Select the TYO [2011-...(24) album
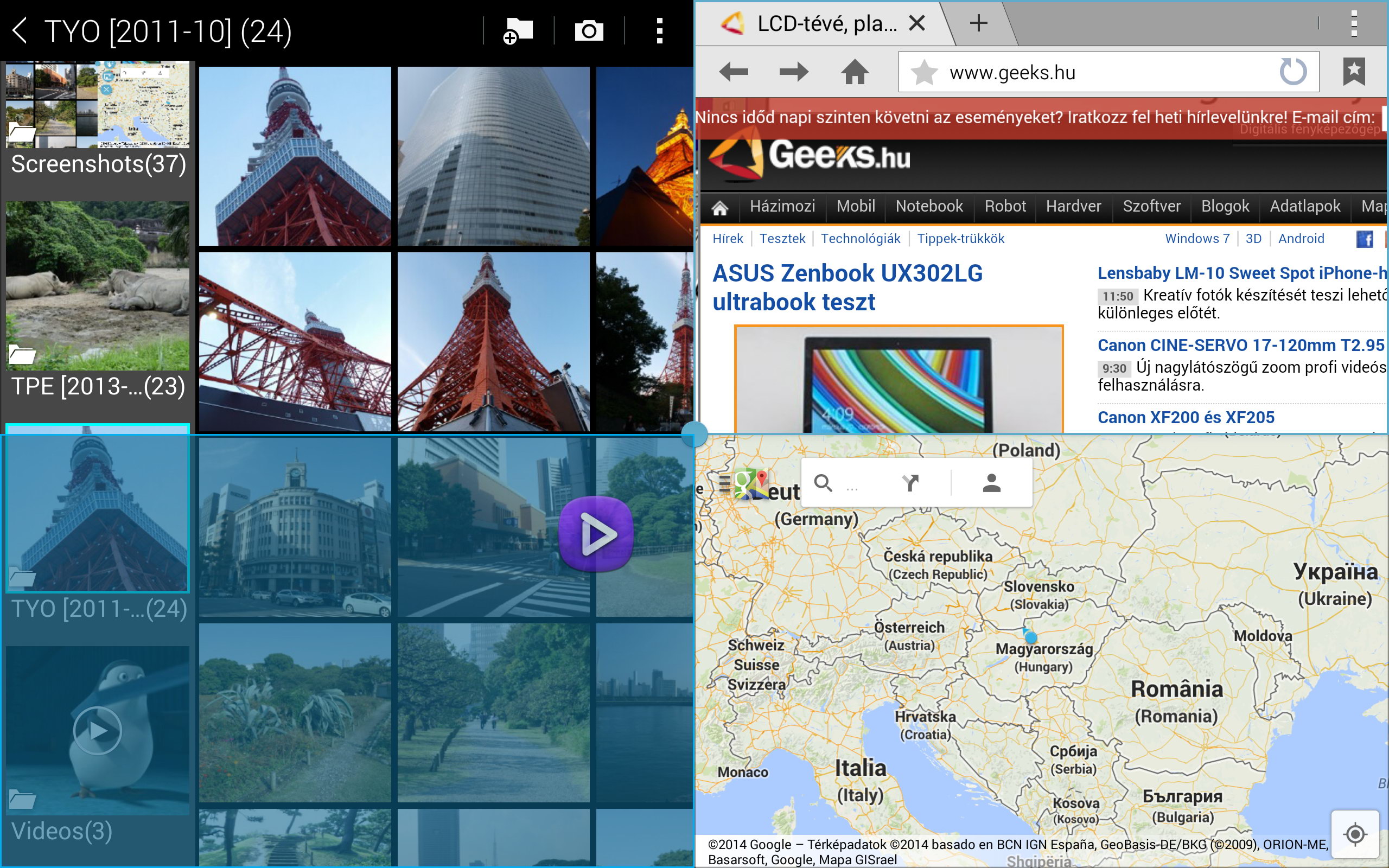 click(98, 522)
